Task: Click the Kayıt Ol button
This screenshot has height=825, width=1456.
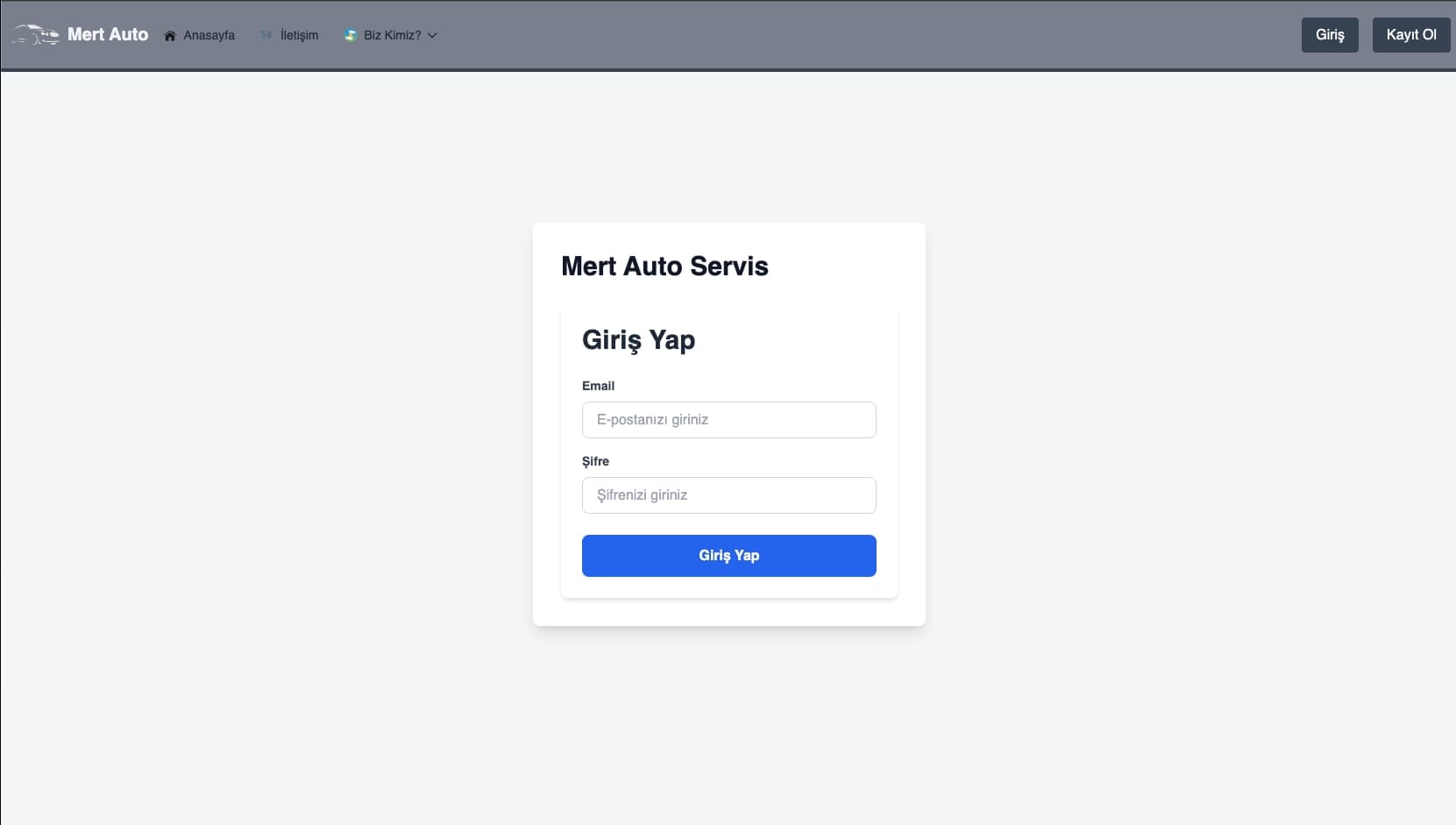Action: 1411,34
